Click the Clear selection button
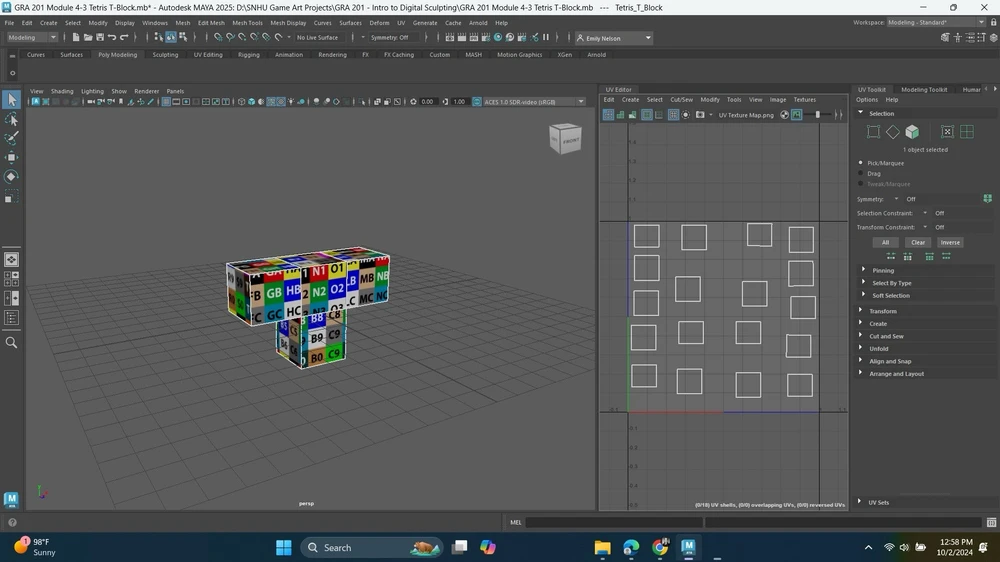 pos(918,242)
